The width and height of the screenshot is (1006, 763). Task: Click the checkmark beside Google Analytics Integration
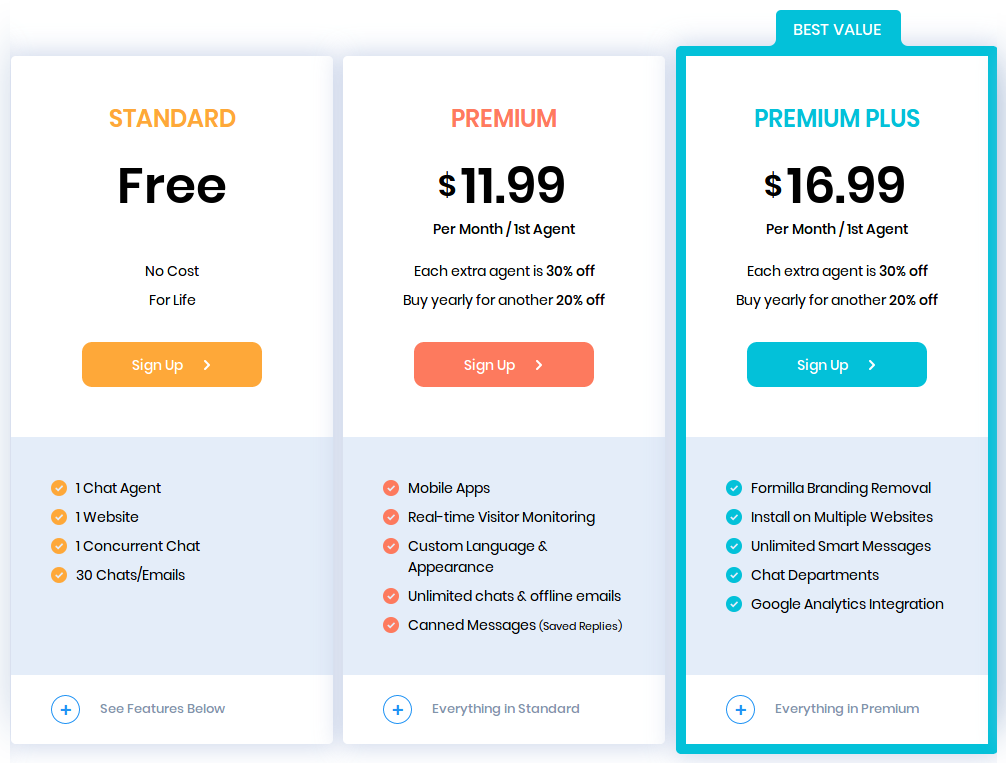733,604
